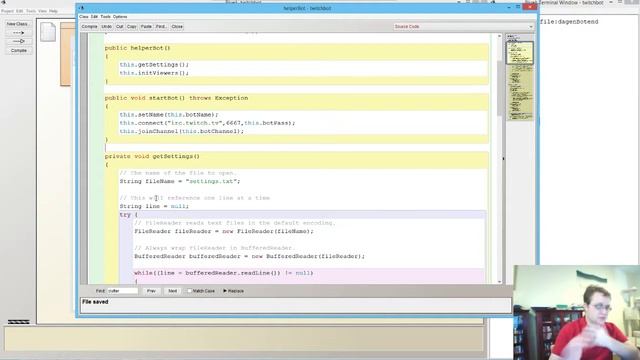640x360 pixels.
Task: Toggle the Match Case checkbox
Action: (x=189, y=291)
